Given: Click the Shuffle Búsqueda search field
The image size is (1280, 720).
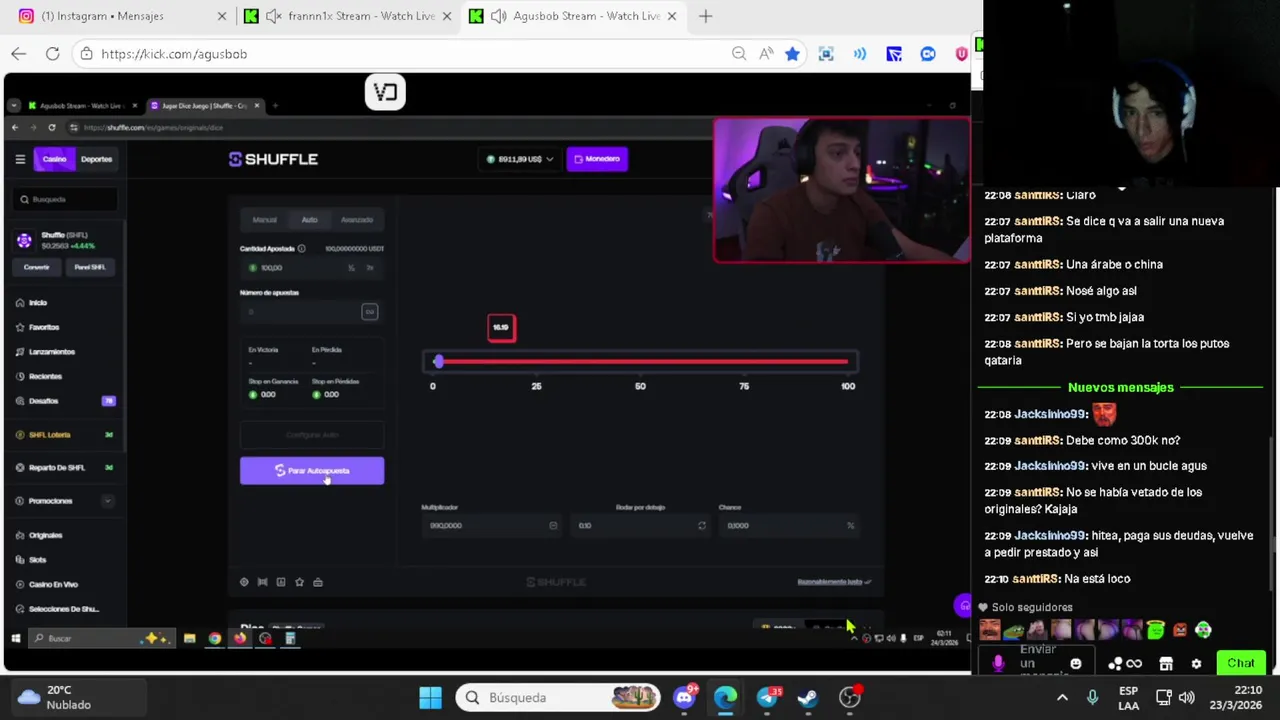Looking at the screenshot, I should [66, 199].
